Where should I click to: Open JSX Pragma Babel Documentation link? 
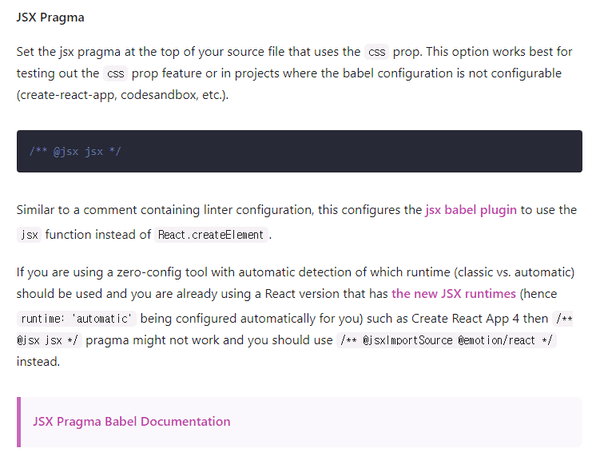point(131,422)
